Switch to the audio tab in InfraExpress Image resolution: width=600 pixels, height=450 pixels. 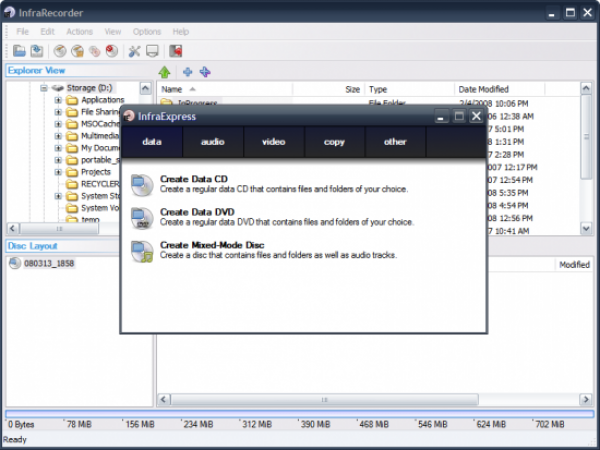(x=213, y=142)
